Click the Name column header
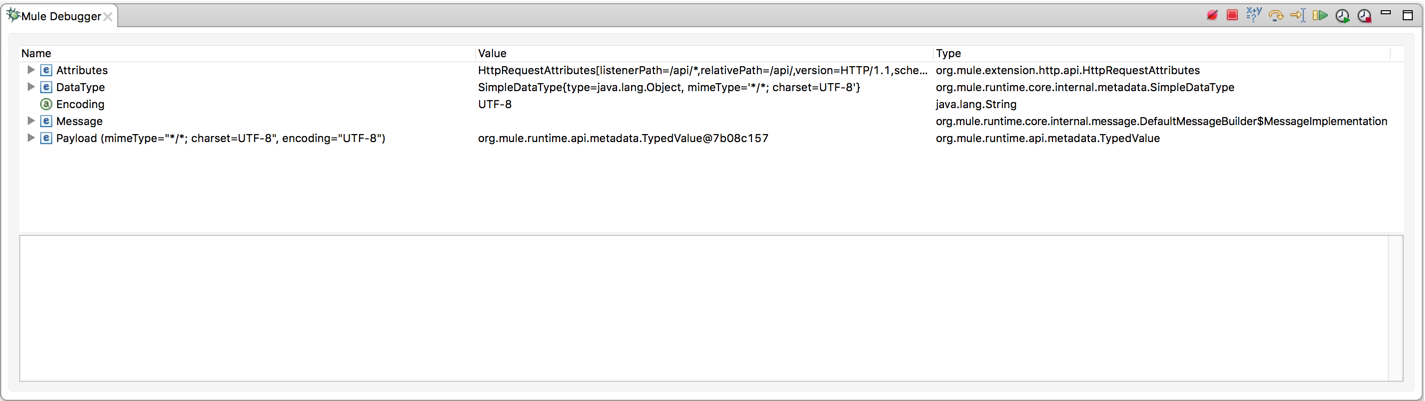The image size is (1425, 401). pos(36,54)
